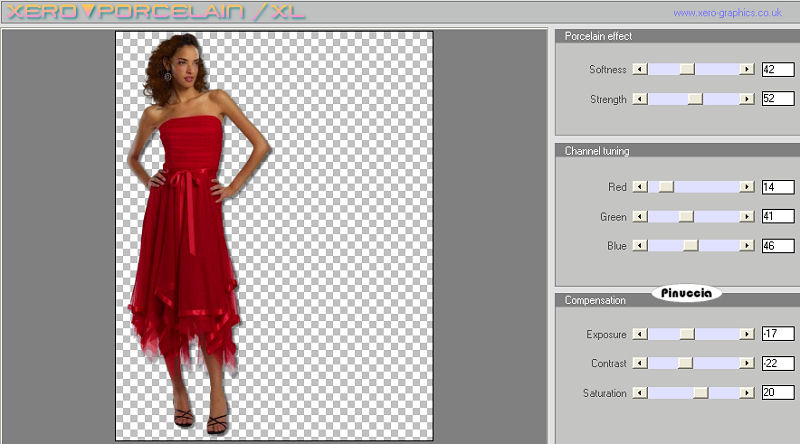The width and height of the screenshot is (800, 444).
Task: Click left arrow of Contrast slider
Action: 640,363
